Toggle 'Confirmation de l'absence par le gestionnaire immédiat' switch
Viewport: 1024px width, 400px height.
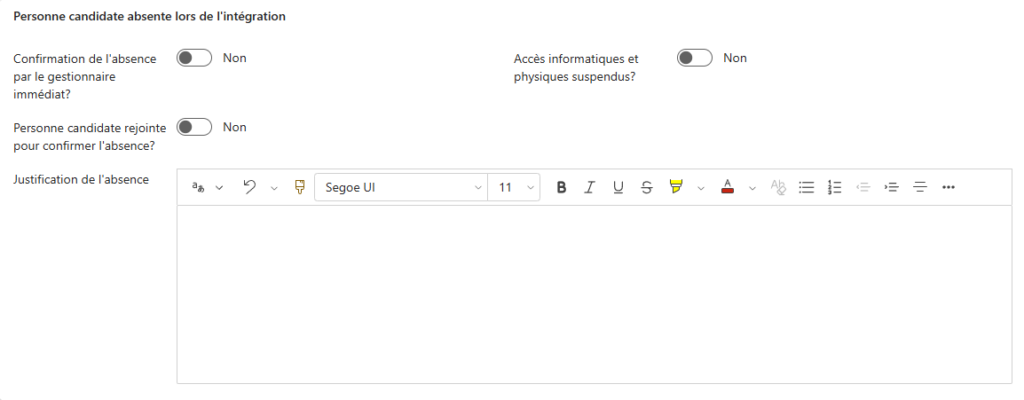point(194,58)
